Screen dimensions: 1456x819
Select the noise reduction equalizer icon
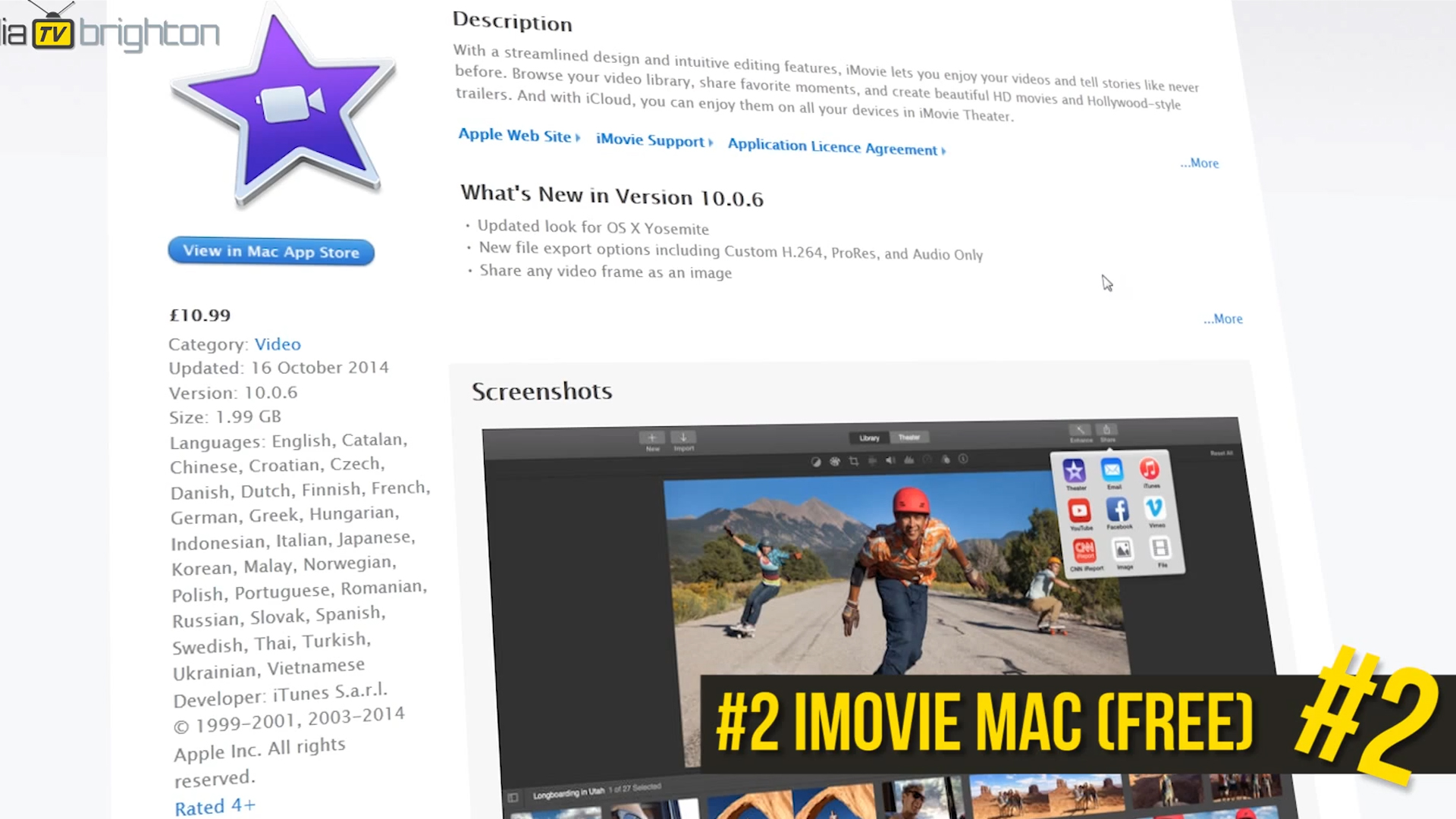pos(908,460)
